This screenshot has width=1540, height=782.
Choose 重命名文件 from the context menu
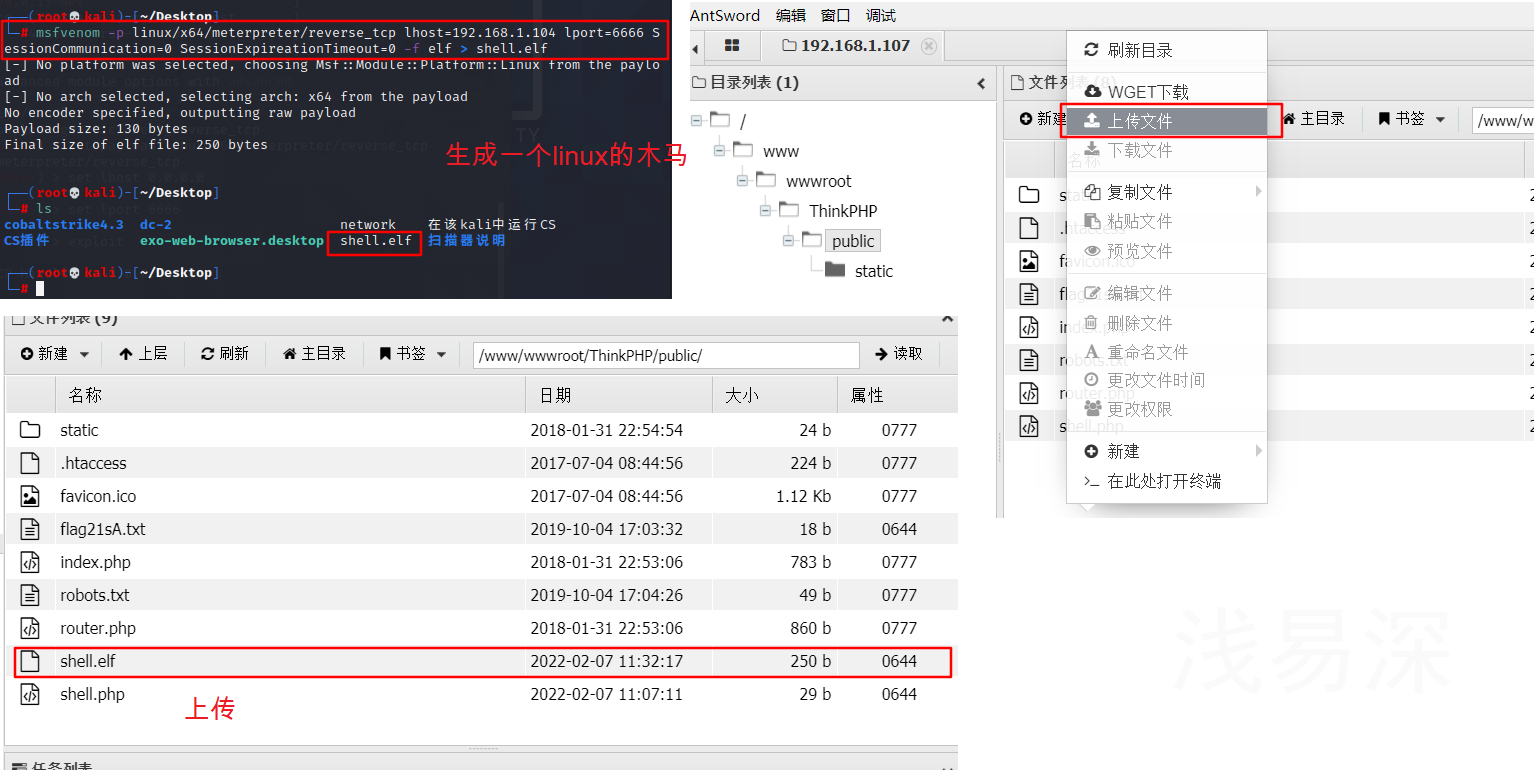[x=1167, y=352]
